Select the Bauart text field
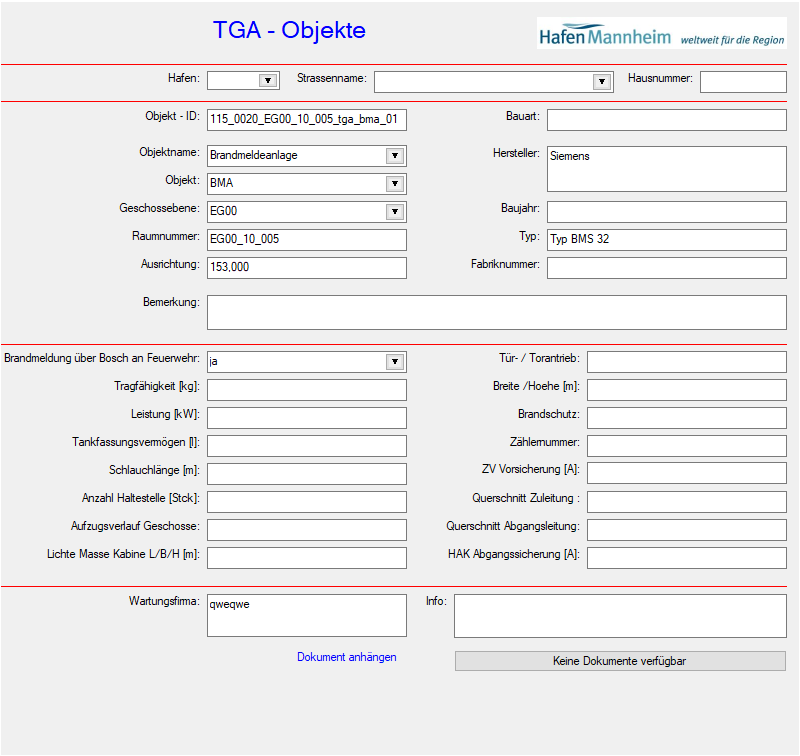The width and height of the screenshot is (800, 756). coord(666,120)
